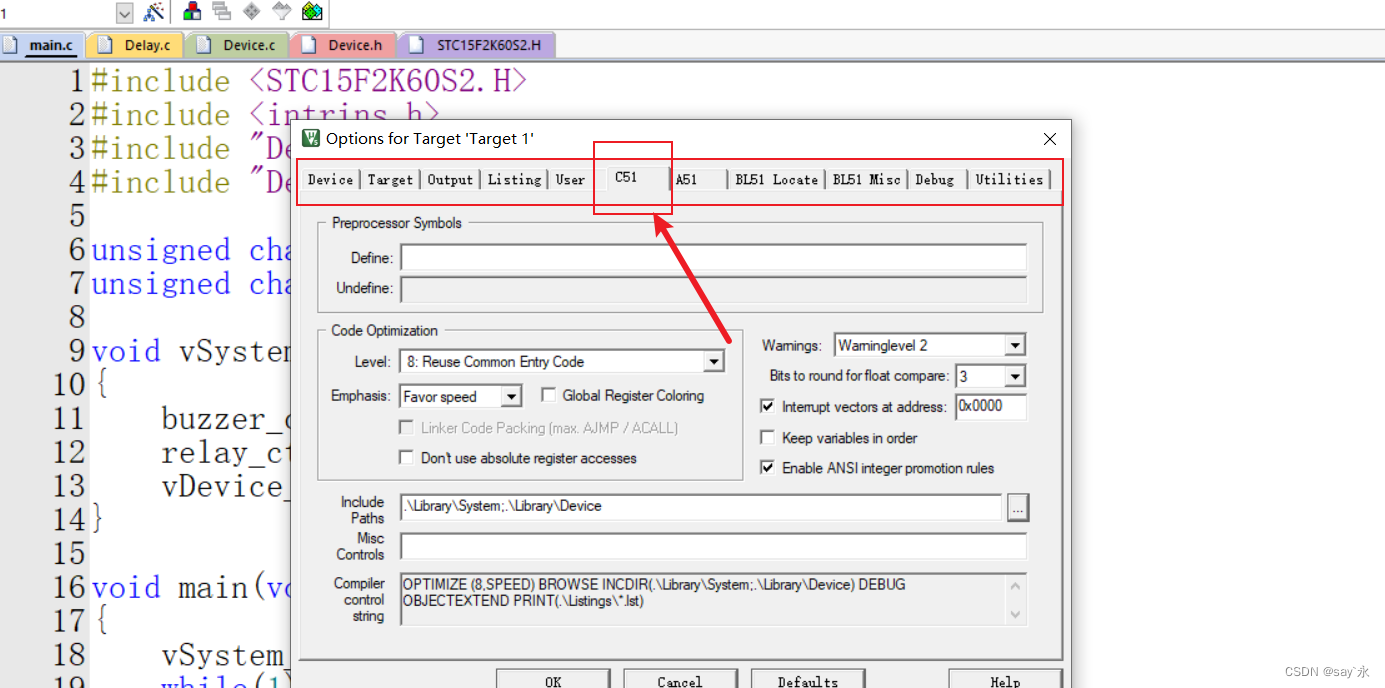Image resolution: width=1385 pixels, height=688 pixels.
Task: Click the gray diamond toolbar icon
Action: [252, 12]
